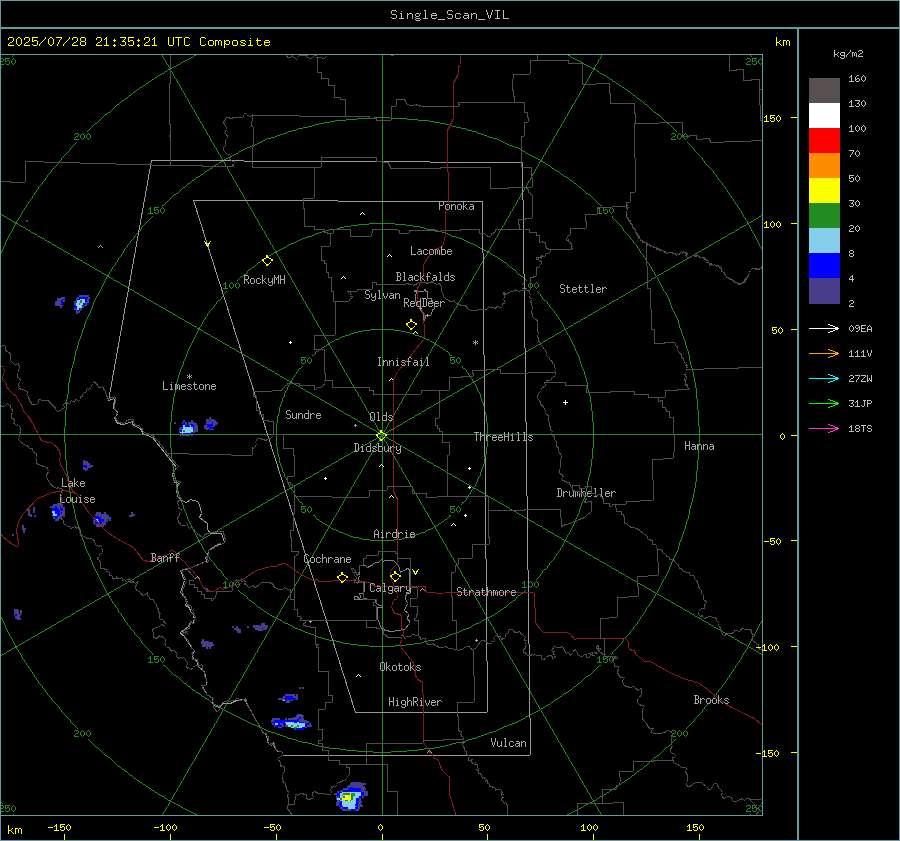Image resolution: width=900 pixels, height=841 pixels.
Task: Click the yellow diamond marker above Calgary
Action: pyautogui.click(x=395, y=576)
